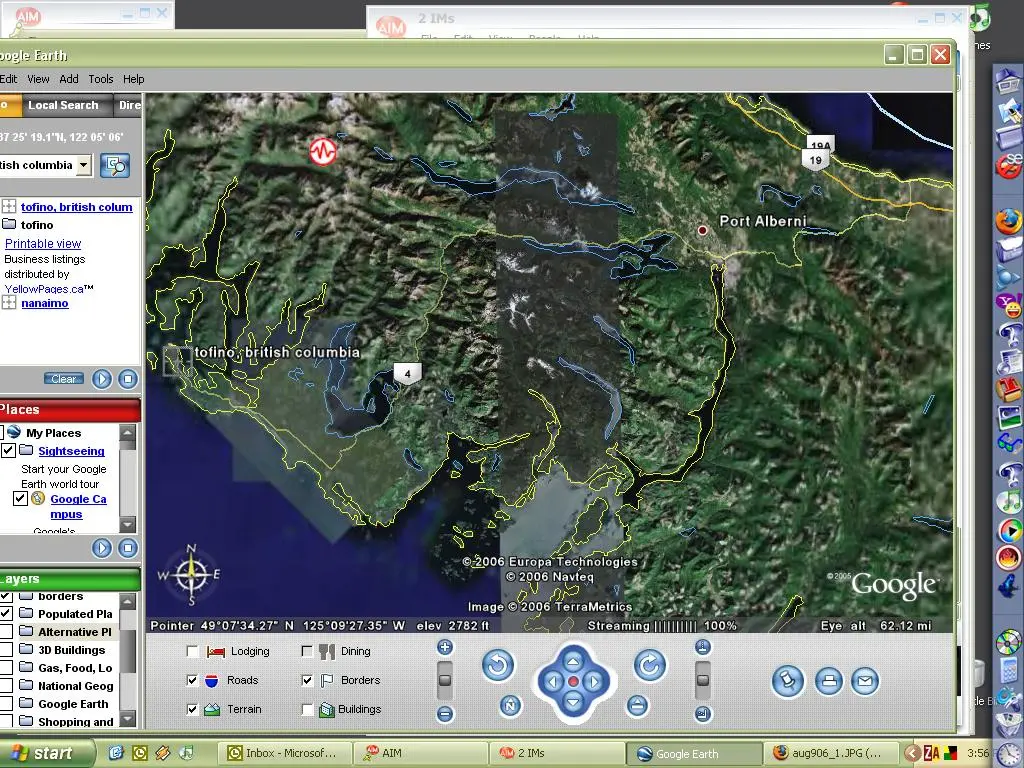Play the Places tour
This screenshot has width=1024, height=768.
(x=102, y=548)
